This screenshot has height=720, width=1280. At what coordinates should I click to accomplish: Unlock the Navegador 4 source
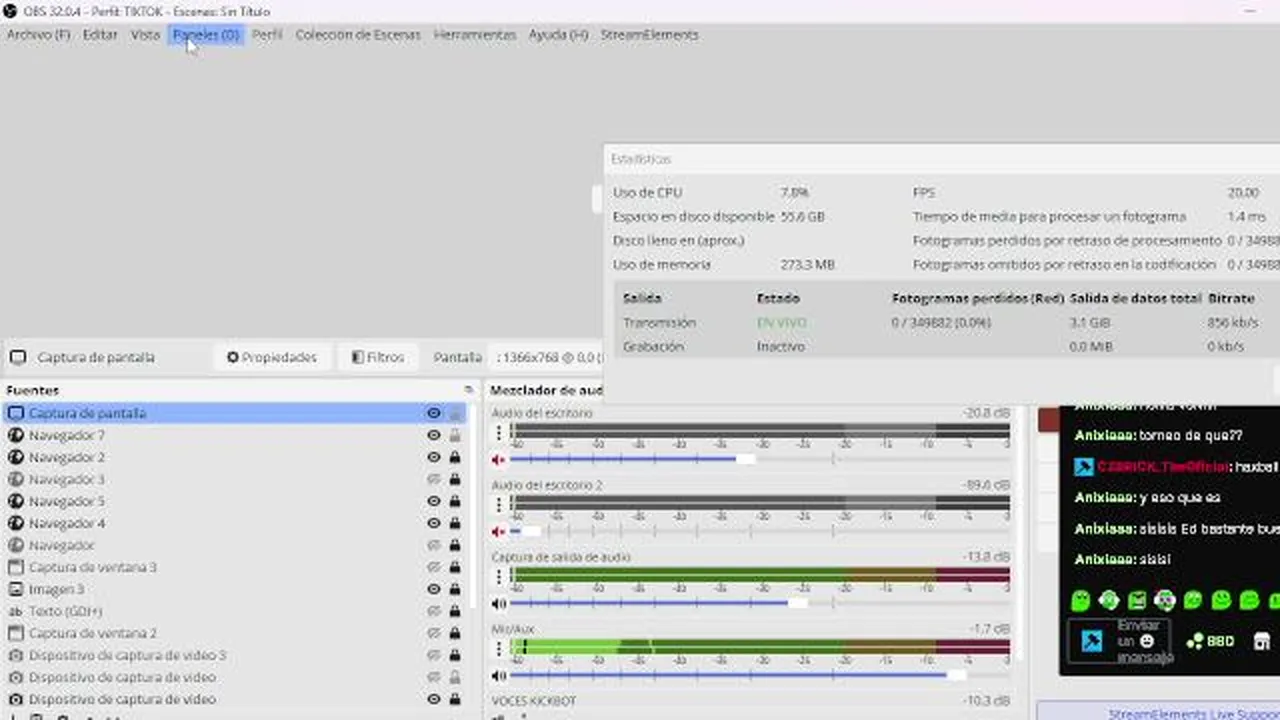(455, 523)
